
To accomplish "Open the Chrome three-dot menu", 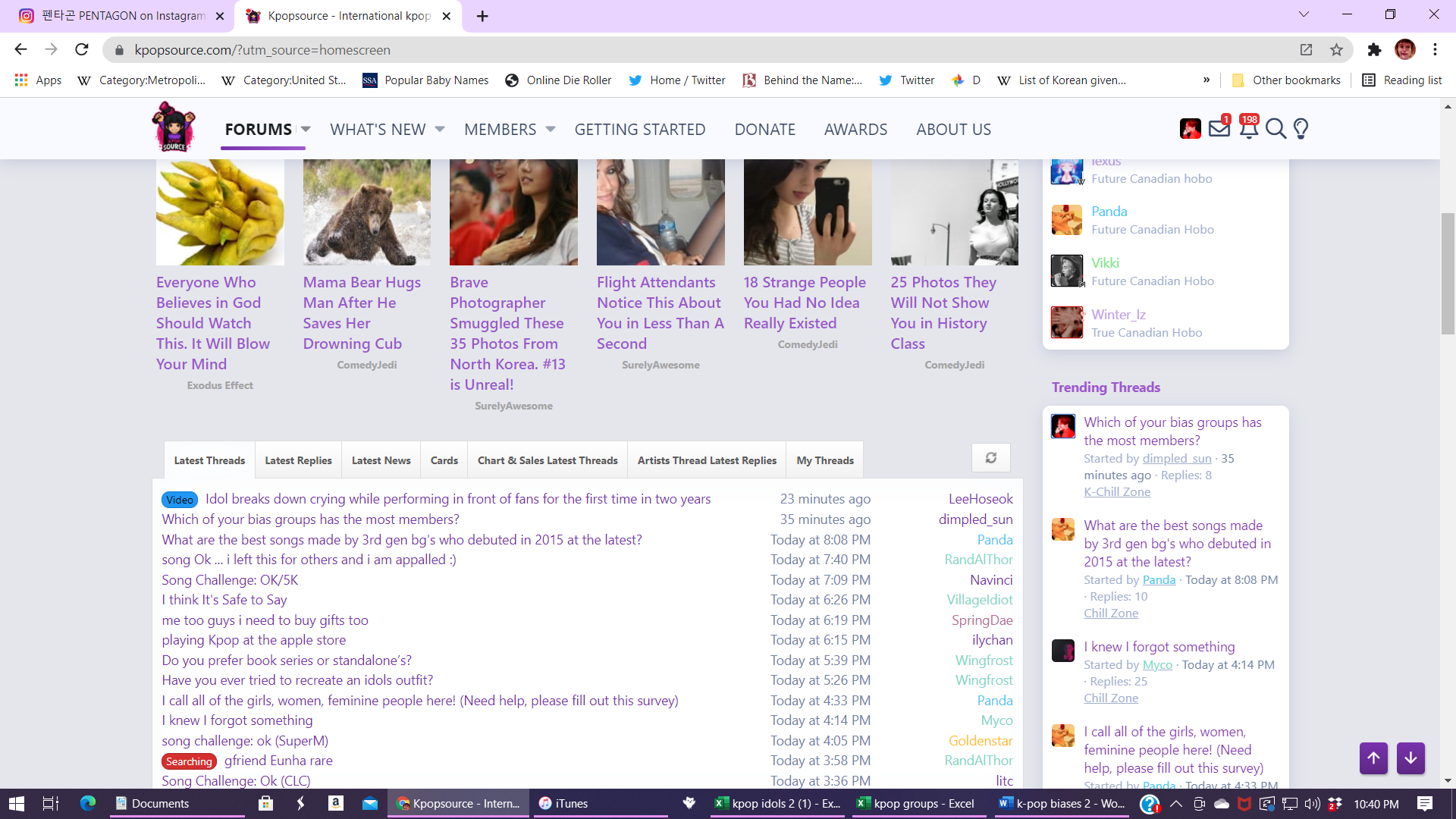I will click(1435, 50).
